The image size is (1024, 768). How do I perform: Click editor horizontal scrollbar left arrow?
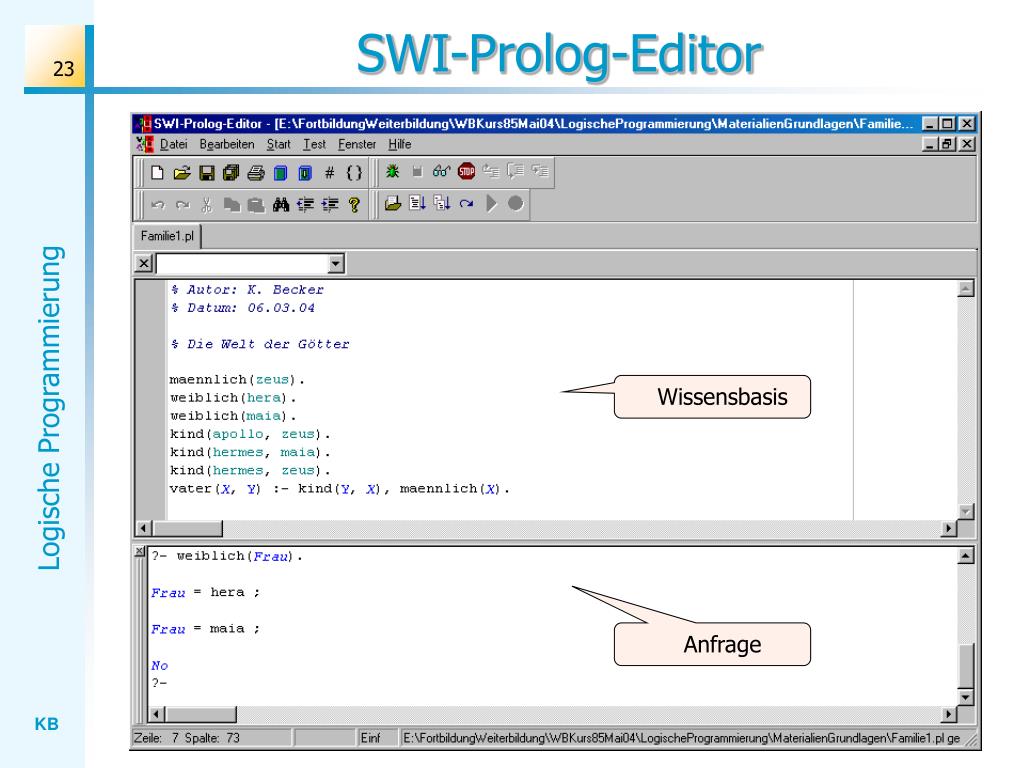144,528
